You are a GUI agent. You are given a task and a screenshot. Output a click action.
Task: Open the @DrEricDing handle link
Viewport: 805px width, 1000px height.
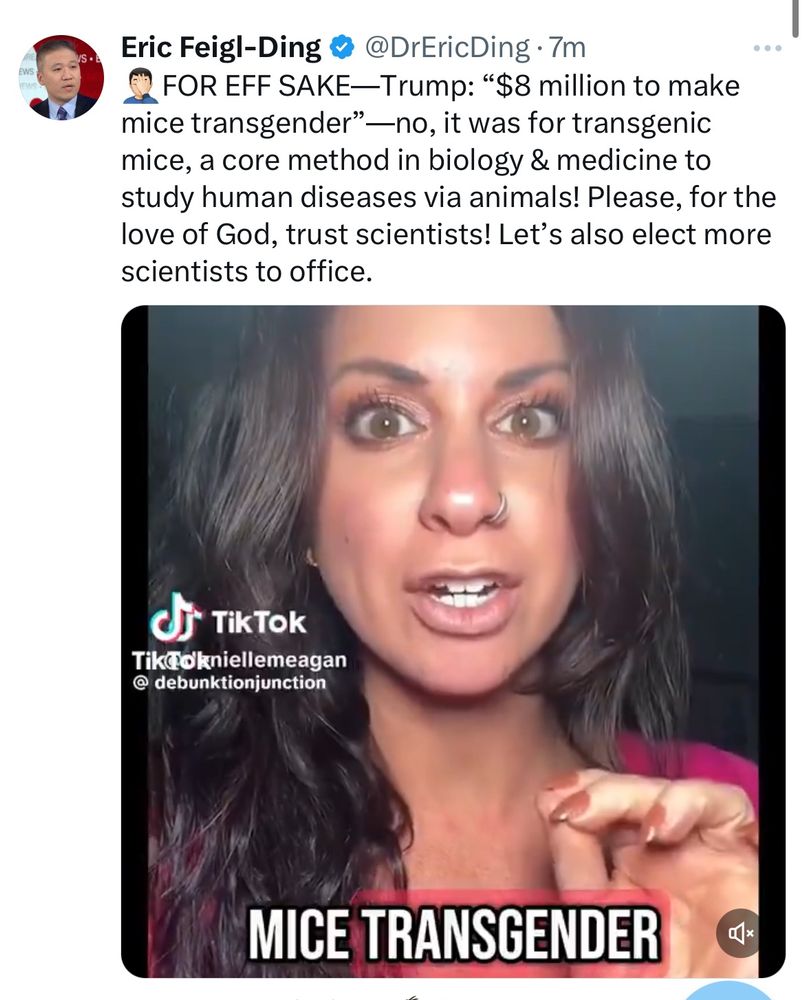pyautogui.click(x=446, y=47)
